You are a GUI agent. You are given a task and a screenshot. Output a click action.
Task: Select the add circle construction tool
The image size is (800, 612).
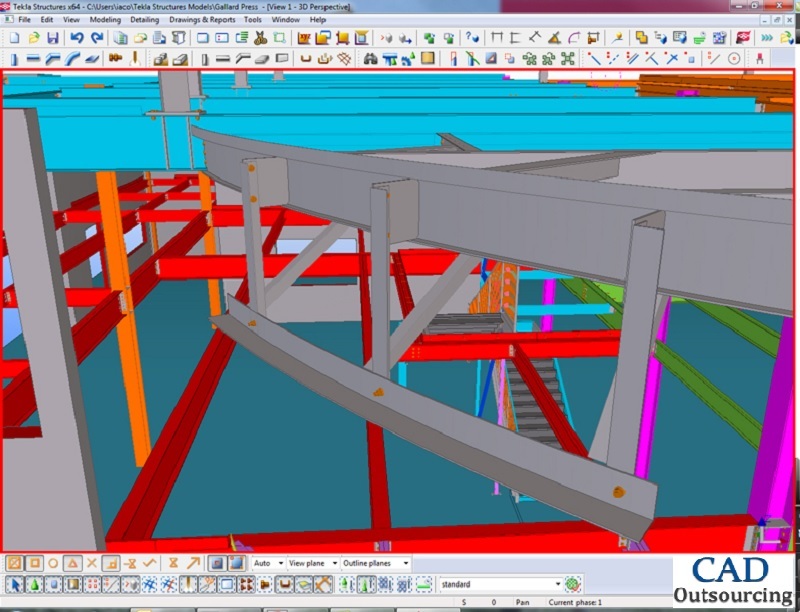click(x=734, y=59)
